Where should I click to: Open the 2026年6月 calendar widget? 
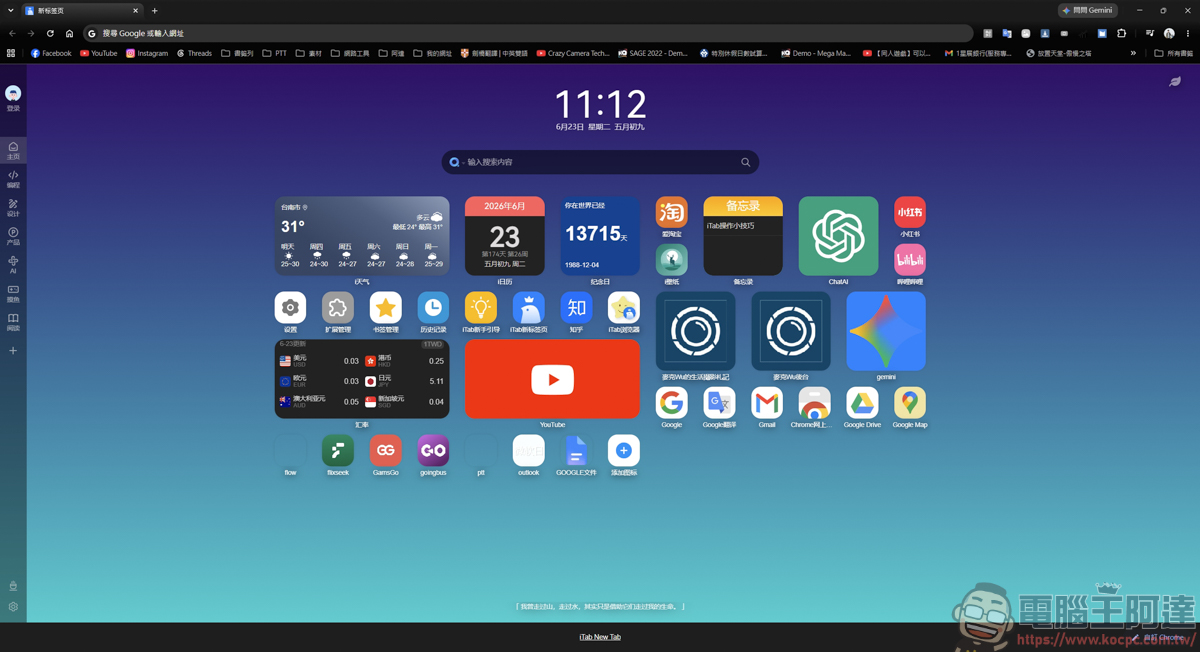pos(505,236)
